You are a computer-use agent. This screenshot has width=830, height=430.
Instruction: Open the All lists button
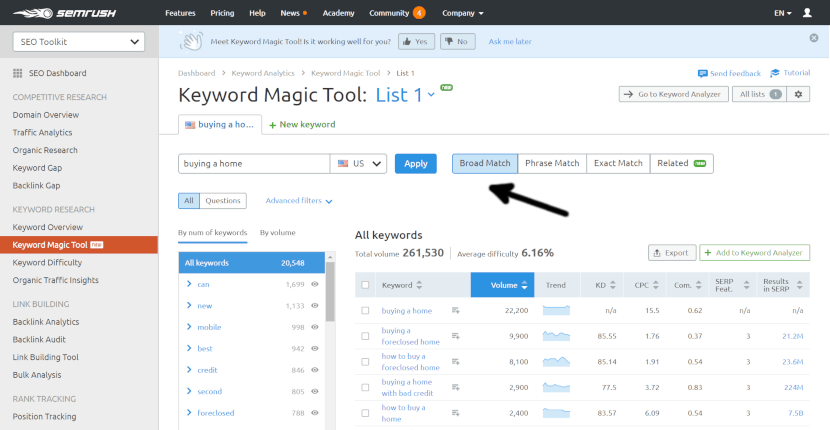click(x=759, y=94)
